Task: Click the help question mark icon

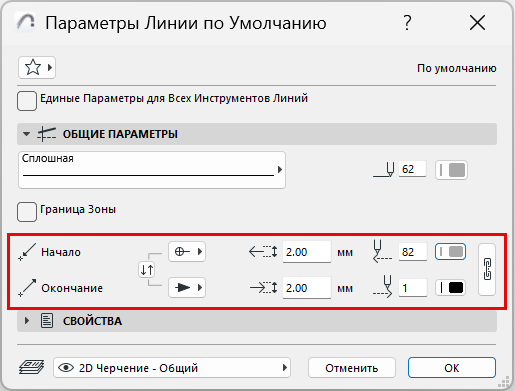Action: 407,23
